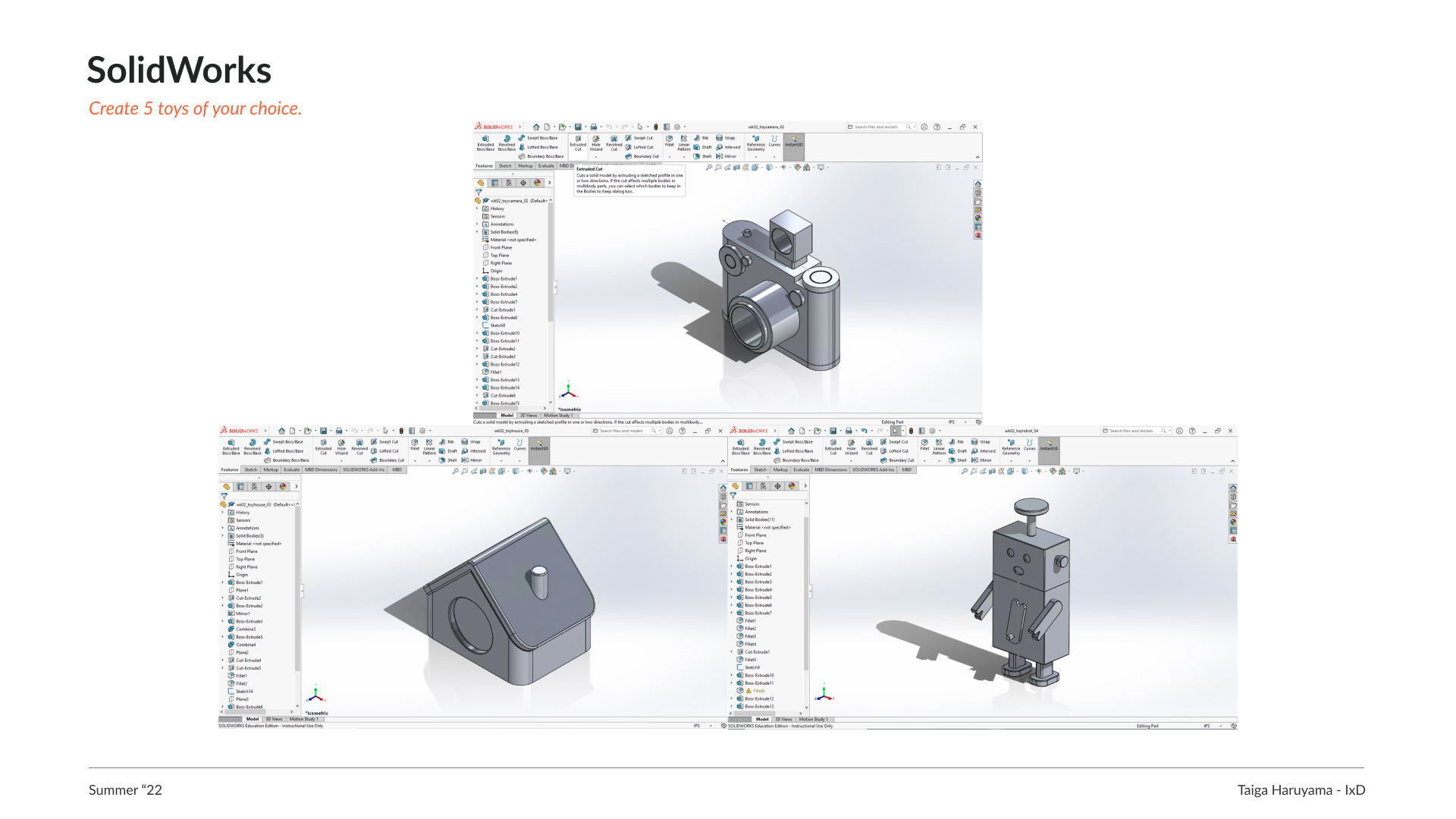Click the Undo icon in toyrobot window
The image size is (1456, 819).
coord(864,431)
